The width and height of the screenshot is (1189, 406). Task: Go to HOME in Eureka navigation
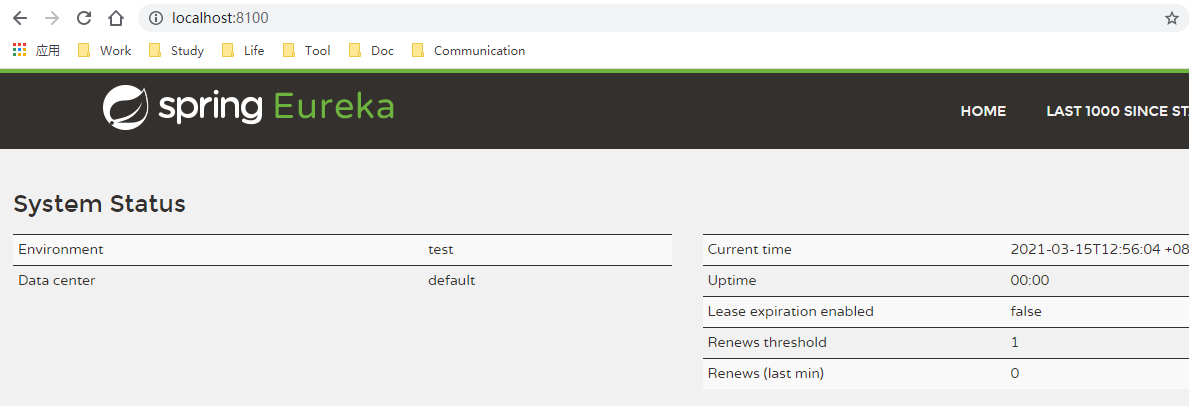click(983, 111)
